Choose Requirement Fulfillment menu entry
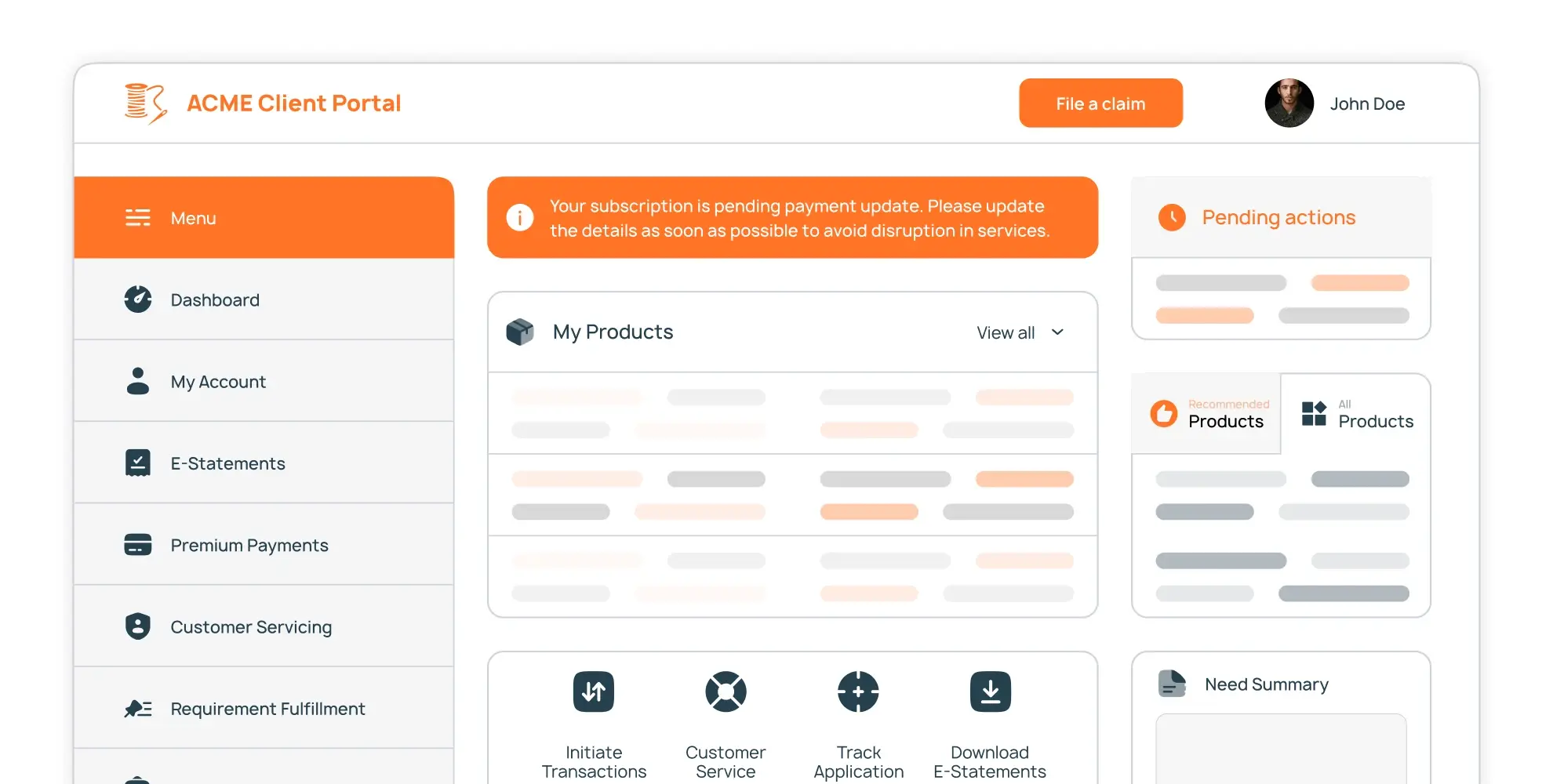1553x784 pixels. [264, 708]
